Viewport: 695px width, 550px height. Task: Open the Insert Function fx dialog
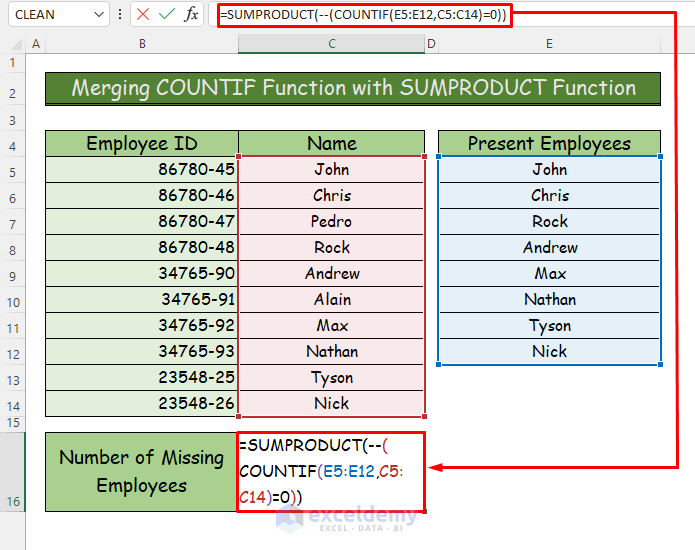(191, 14)
